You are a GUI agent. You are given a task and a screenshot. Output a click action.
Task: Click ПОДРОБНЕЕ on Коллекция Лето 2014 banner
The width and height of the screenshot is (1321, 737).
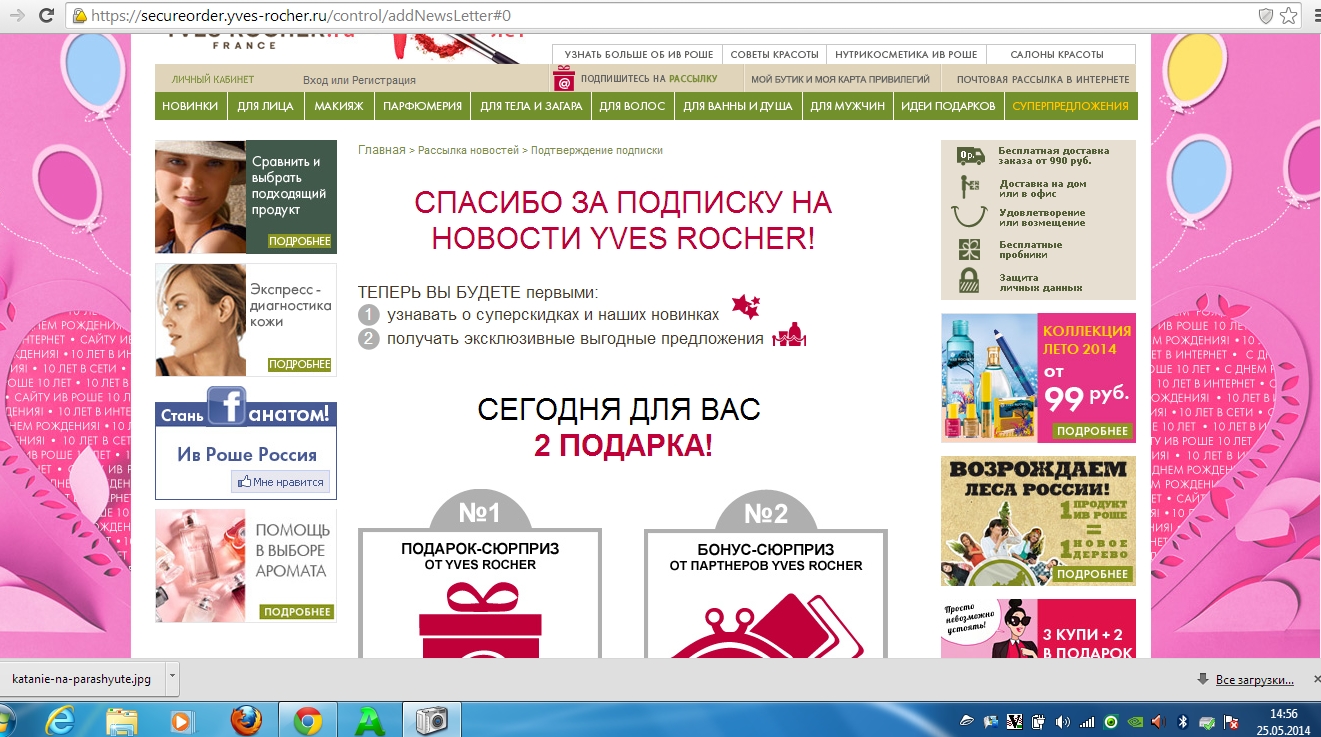click(1092, 431)
